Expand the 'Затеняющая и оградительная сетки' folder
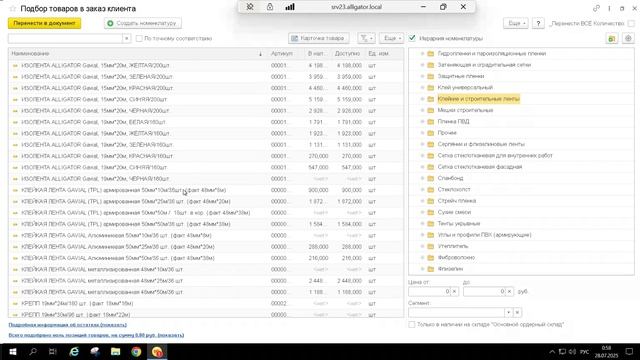Screen dimensions: 640x360 click(x=422, y=65)
